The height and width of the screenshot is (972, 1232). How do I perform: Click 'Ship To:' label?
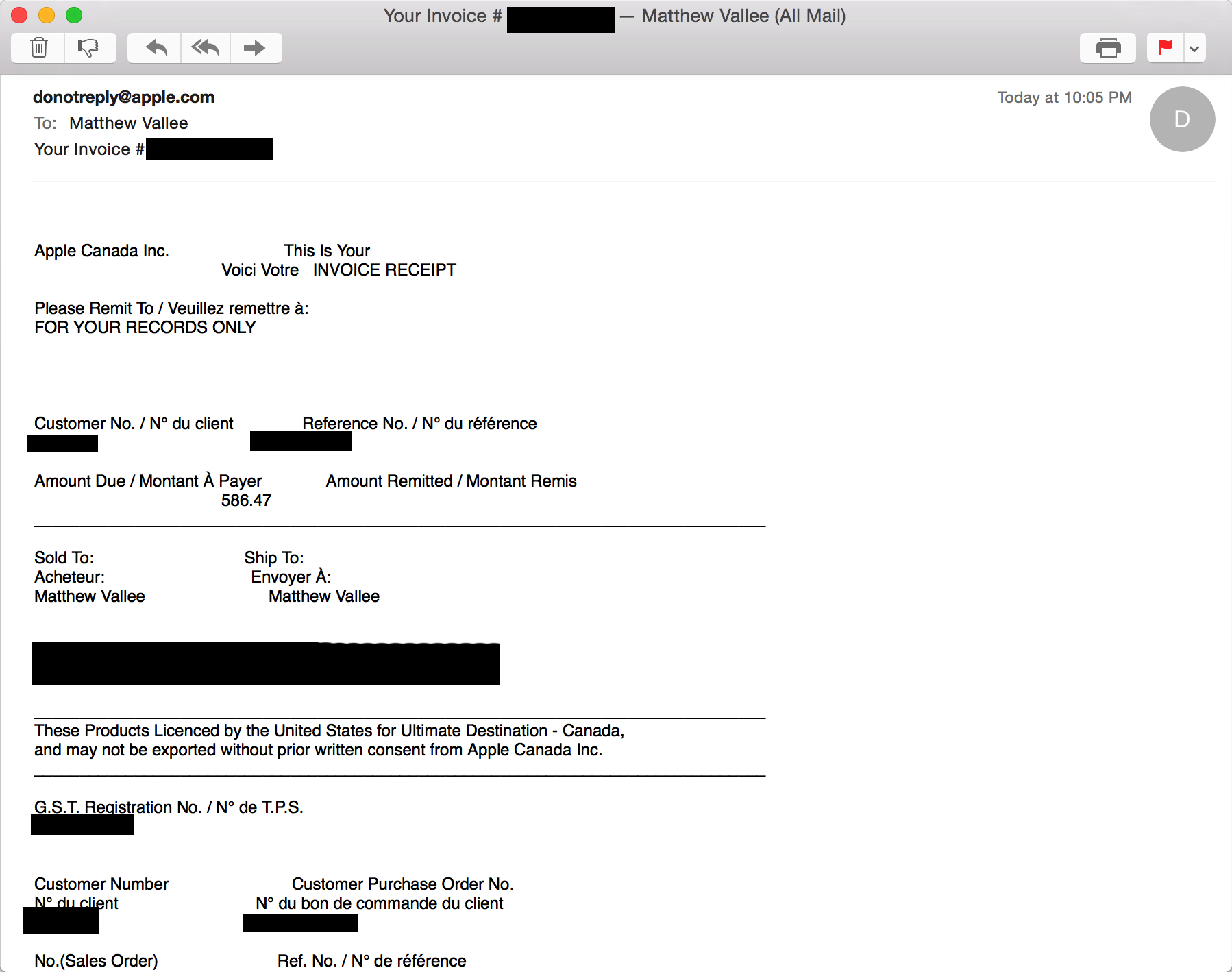tap(274, 558)
